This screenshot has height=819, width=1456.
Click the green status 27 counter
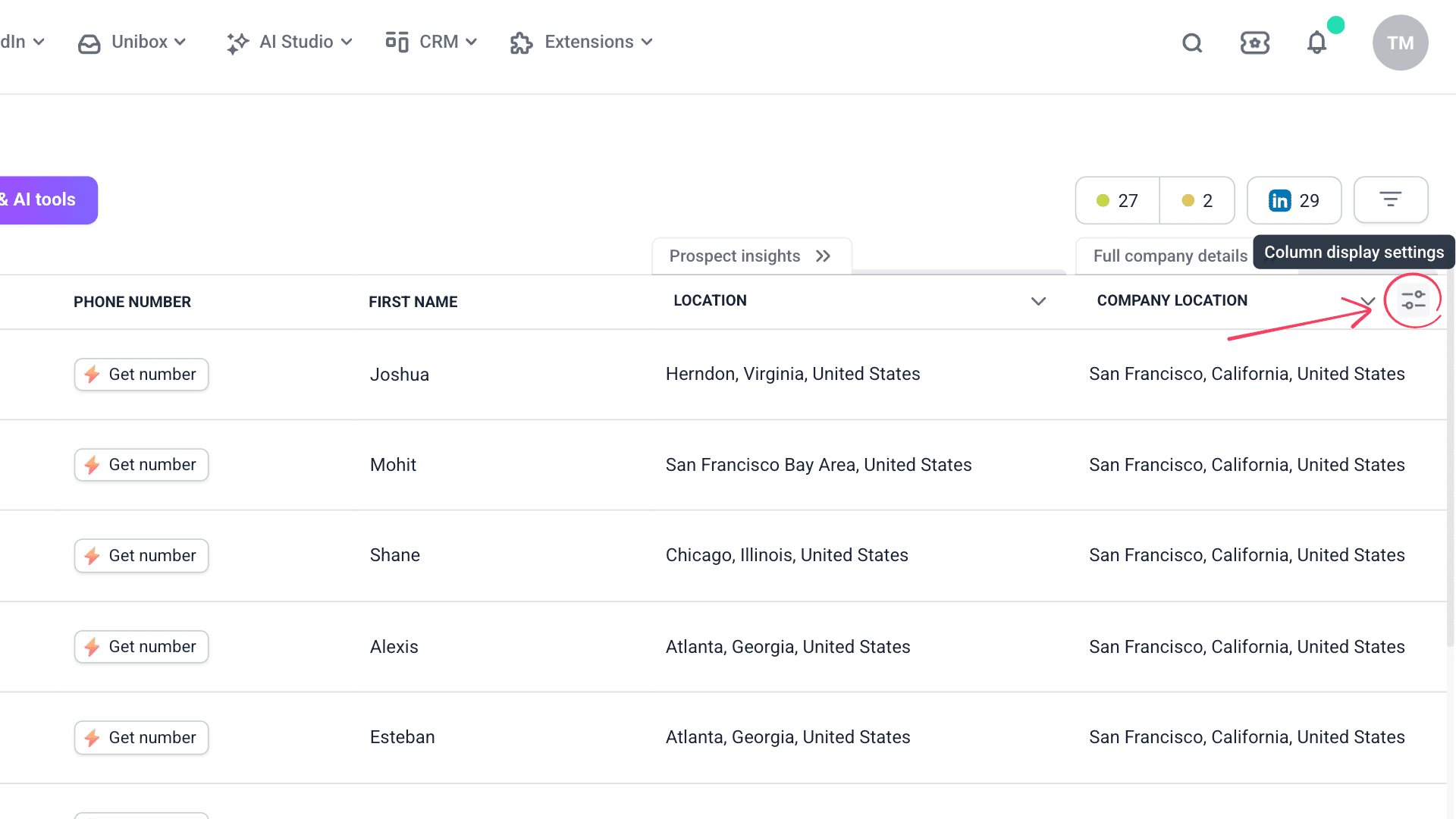click(1117, 200)
